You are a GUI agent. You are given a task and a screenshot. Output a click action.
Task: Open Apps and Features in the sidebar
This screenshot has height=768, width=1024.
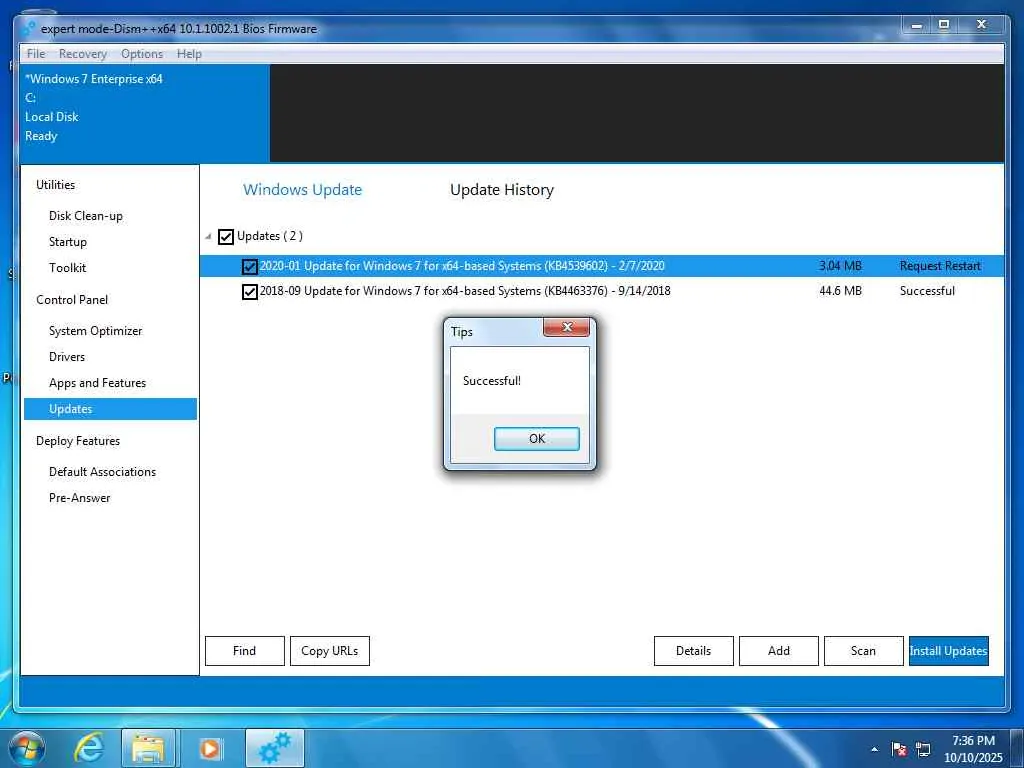pyautogui.click(x=97, y=383)
